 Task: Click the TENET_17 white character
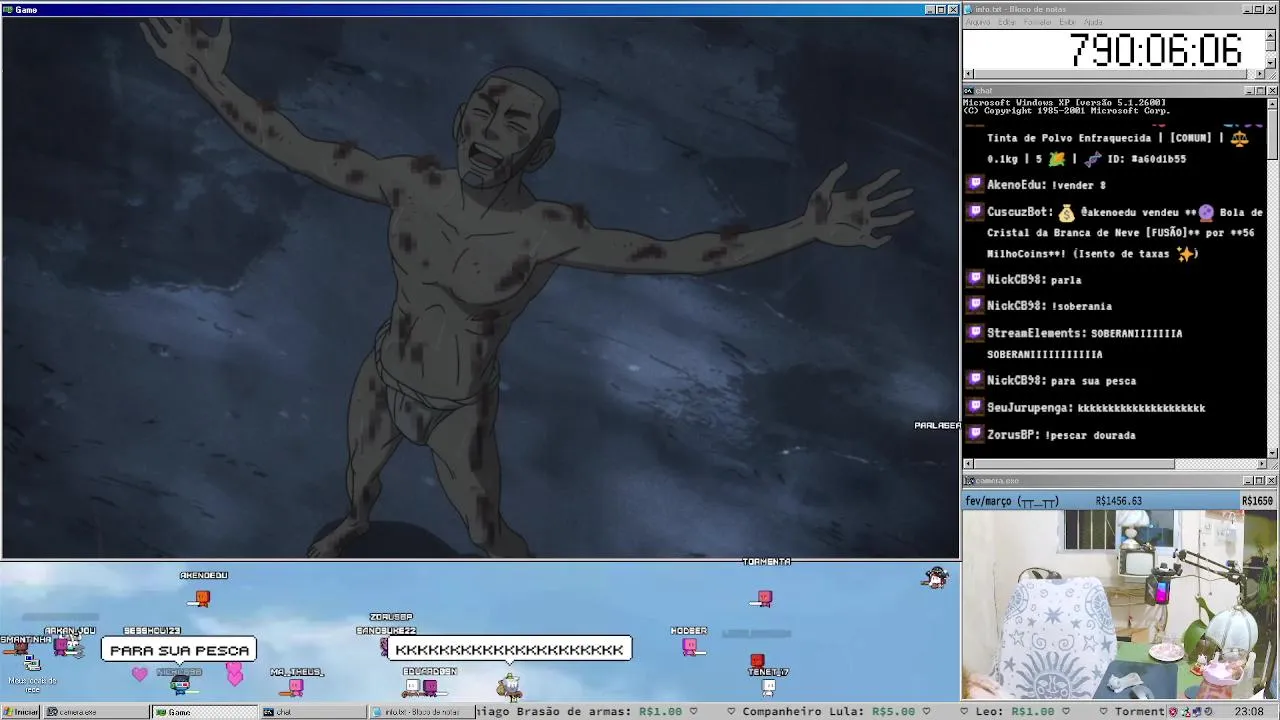click(x=768, y=686)
